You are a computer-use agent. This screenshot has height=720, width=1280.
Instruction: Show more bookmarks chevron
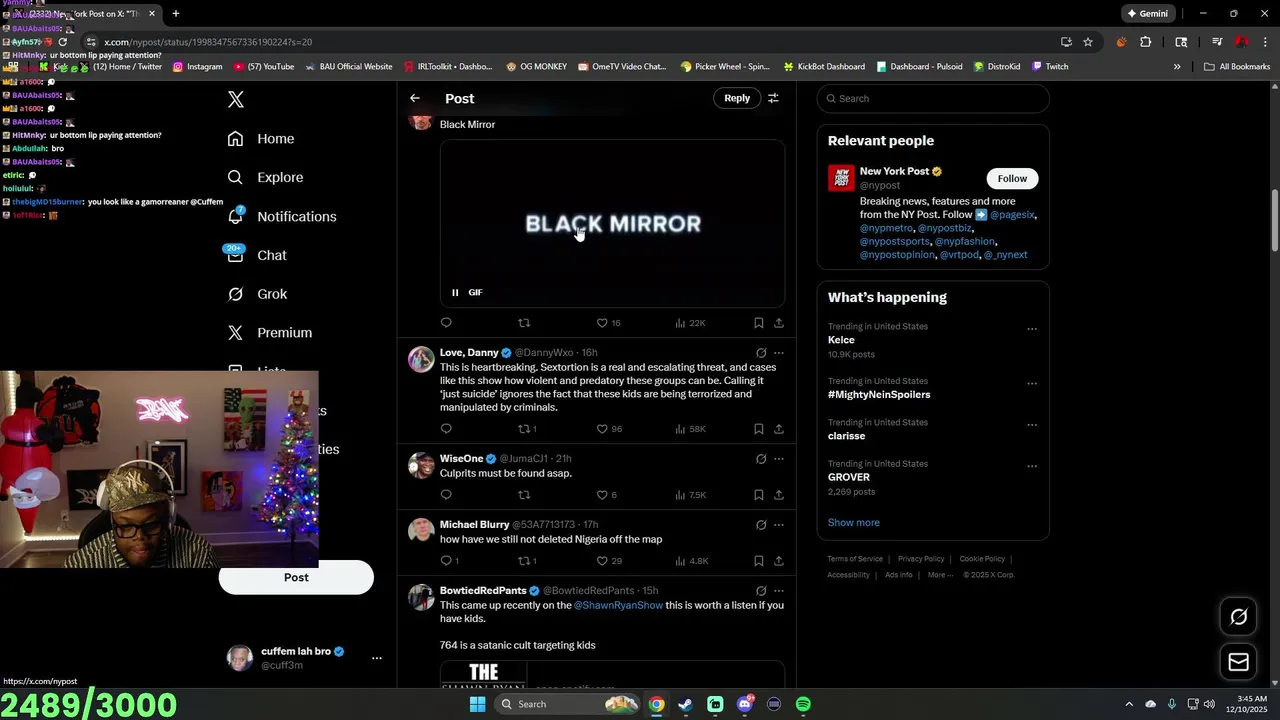pyautogui.click(x=1177, y=67)
